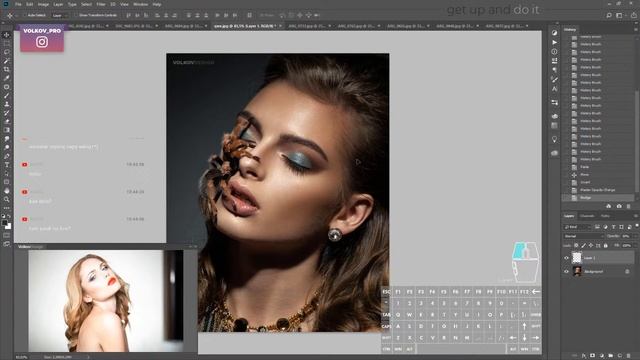Toggle Auto-Select checkbox
This screenshot has width=640, height=360.
coord(24,15)
